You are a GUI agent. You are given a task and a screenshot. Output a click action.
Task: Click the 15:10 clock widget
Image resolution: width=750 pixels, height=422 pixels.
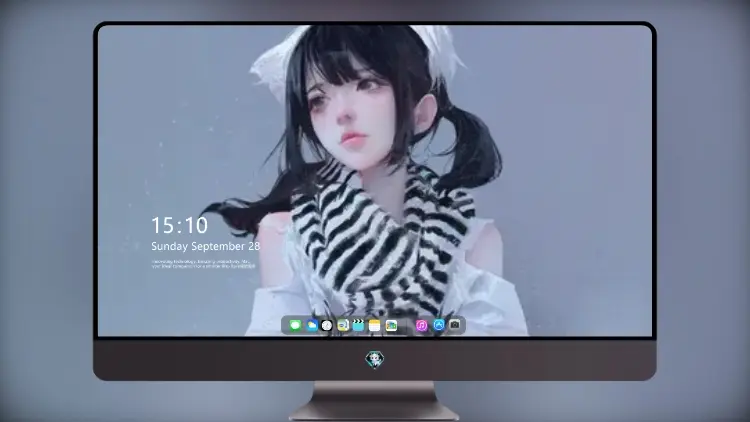pos(180,225)
